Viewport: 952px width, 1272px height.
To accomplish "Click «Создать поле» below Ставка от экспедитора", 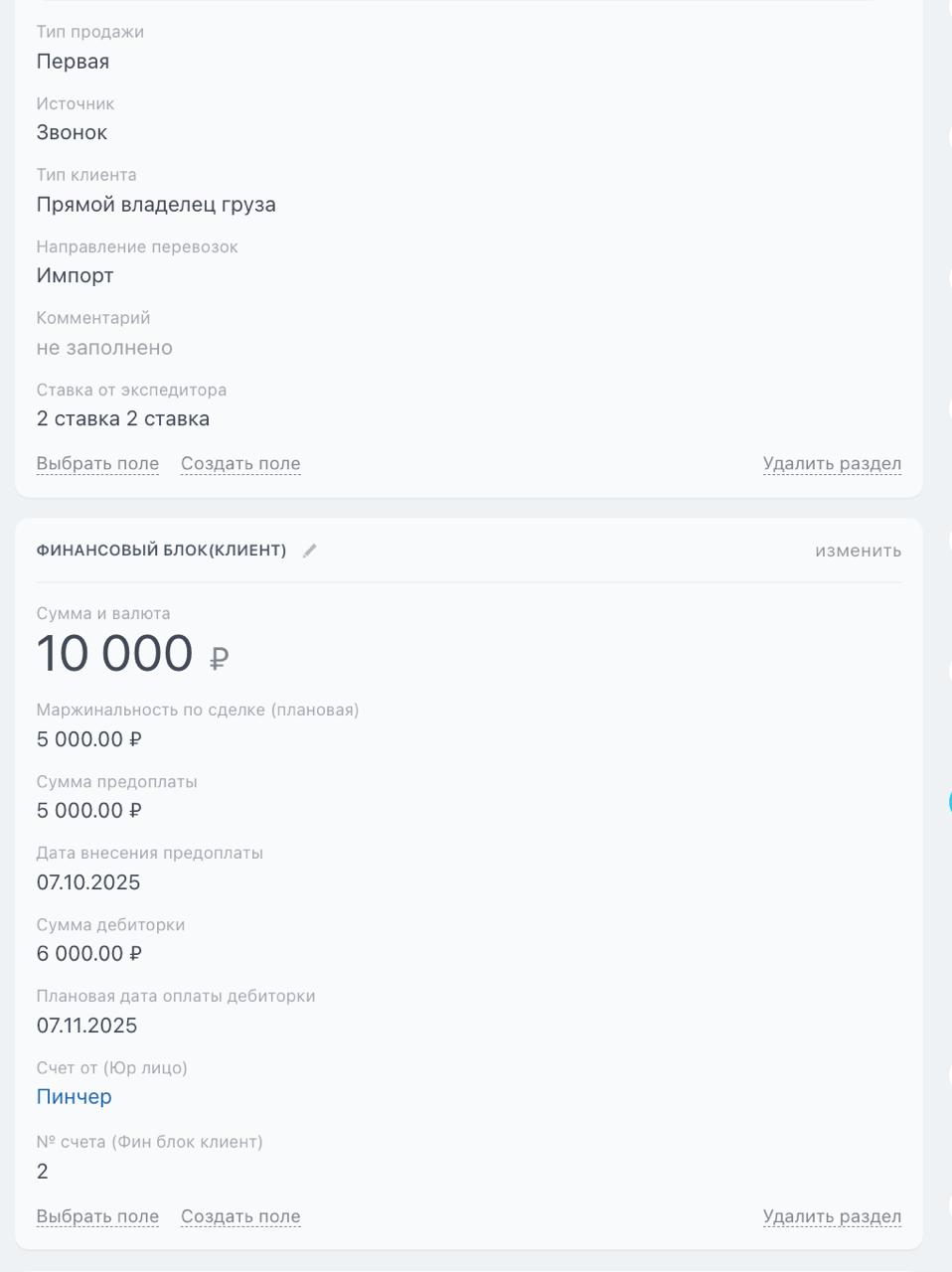I will coord(240,464).
